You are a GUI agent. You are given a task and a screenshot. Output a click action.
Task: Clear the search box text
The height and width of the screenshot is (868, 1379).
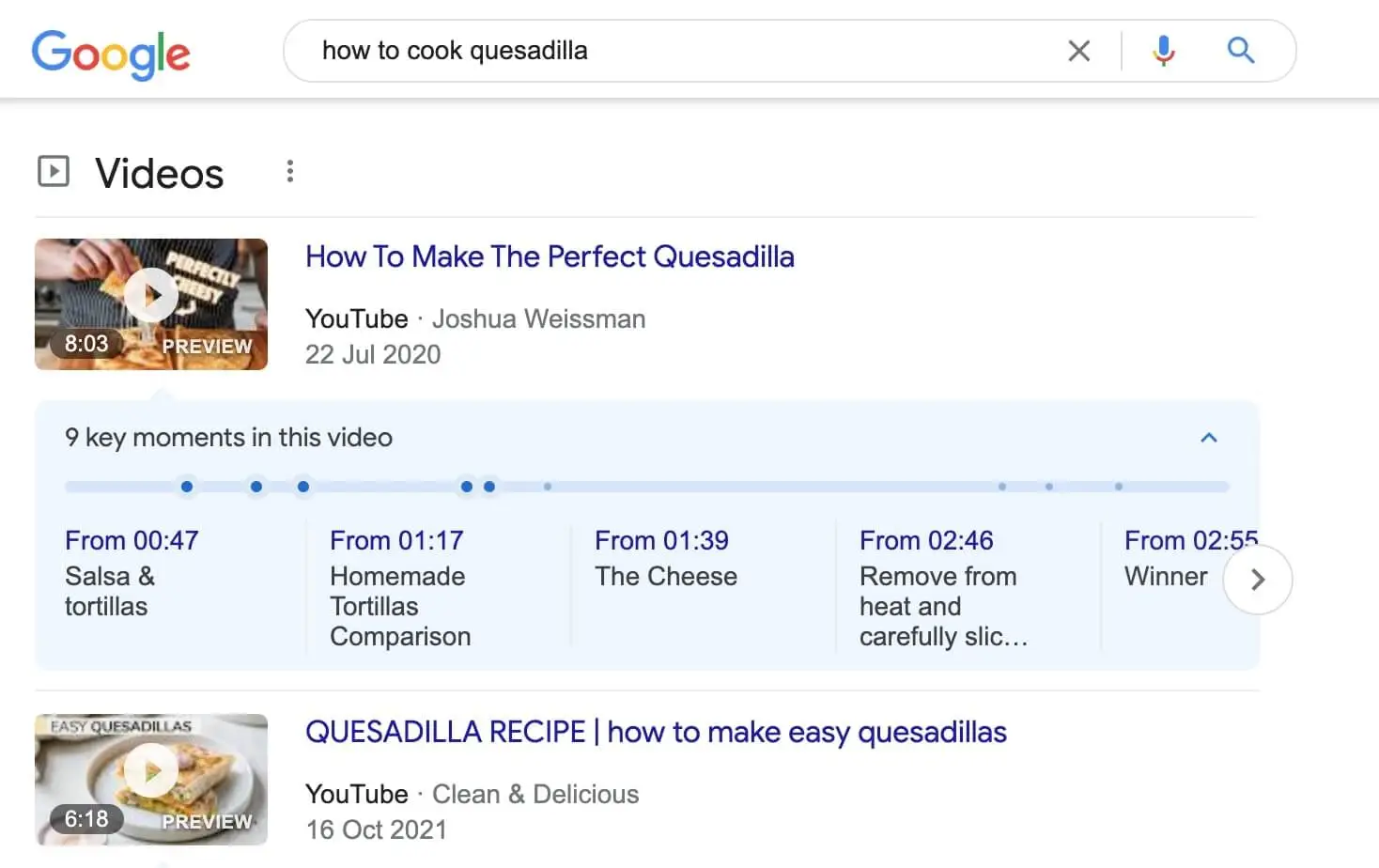click(x=1078, y=51)
